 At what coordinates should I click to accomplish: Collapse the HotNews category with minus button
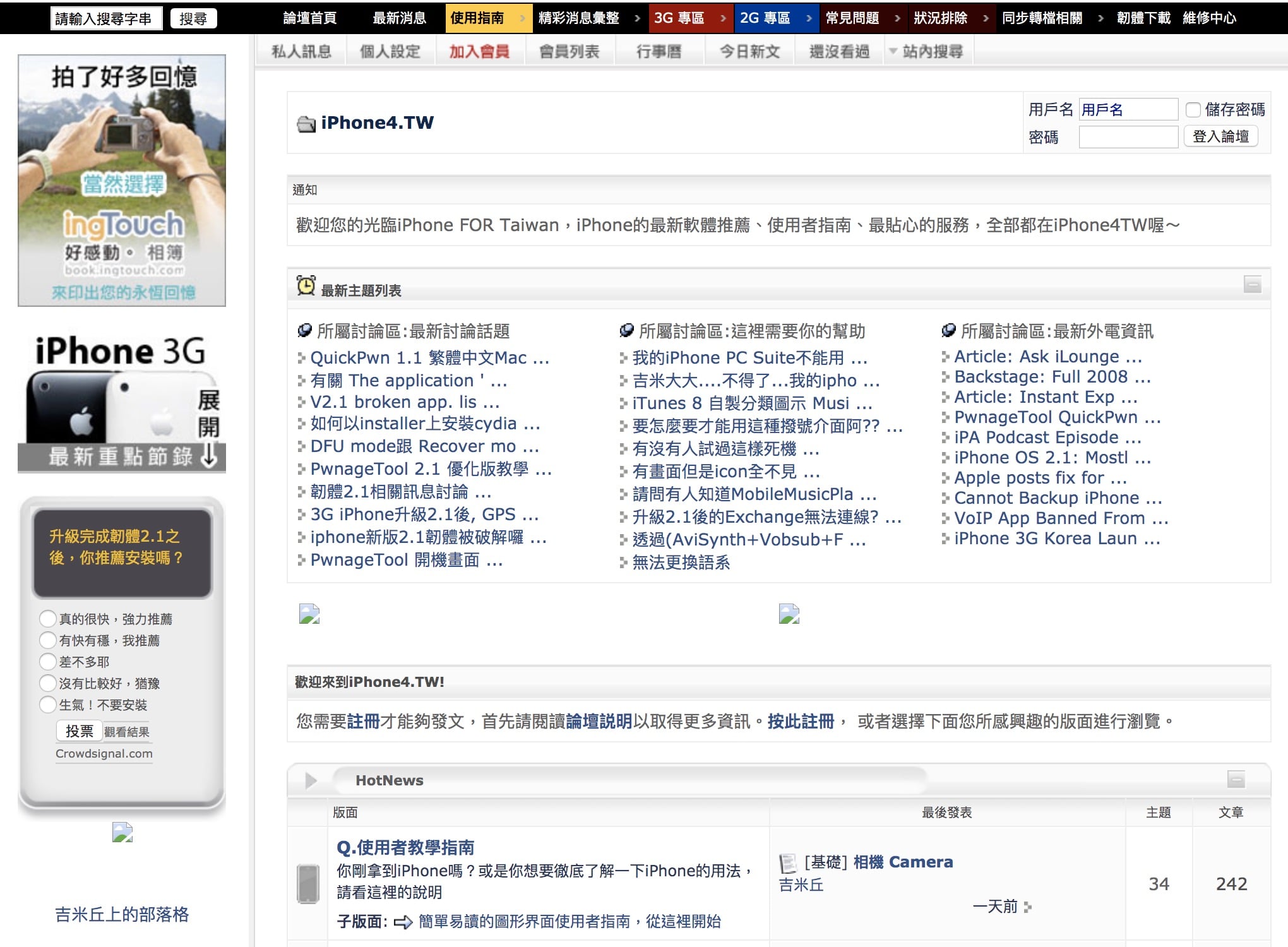click(1236, 780)
